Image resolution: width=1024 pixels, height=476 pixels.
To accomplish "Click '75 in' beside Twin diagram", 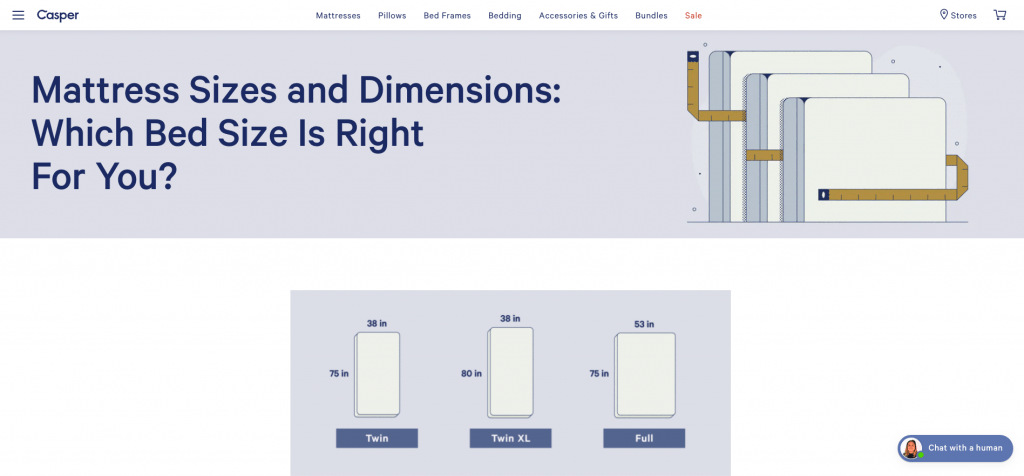I will pos(339,374).
